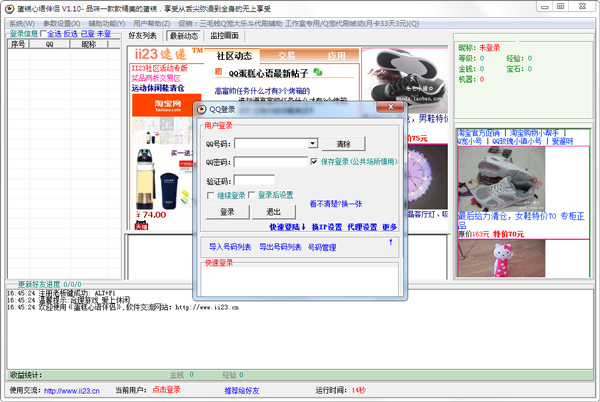Open the www.ii23.cn link in status bar

[69, 390]
